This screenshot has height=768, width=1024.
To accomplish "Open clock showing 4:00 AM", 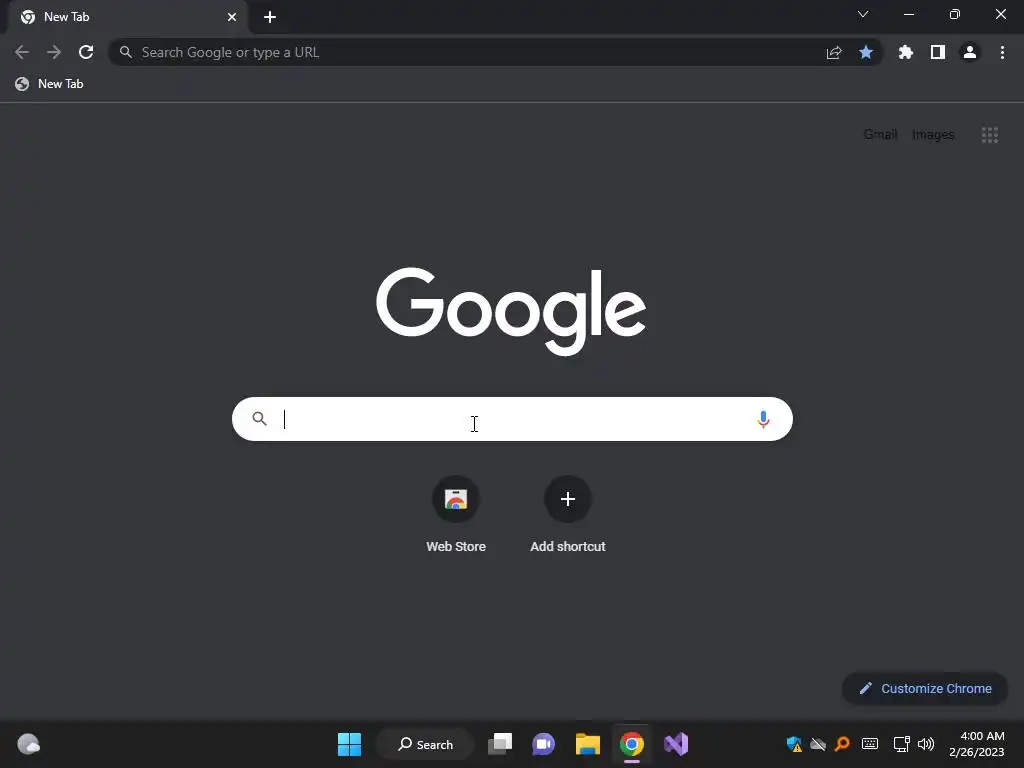I will (x=977, y=744).
